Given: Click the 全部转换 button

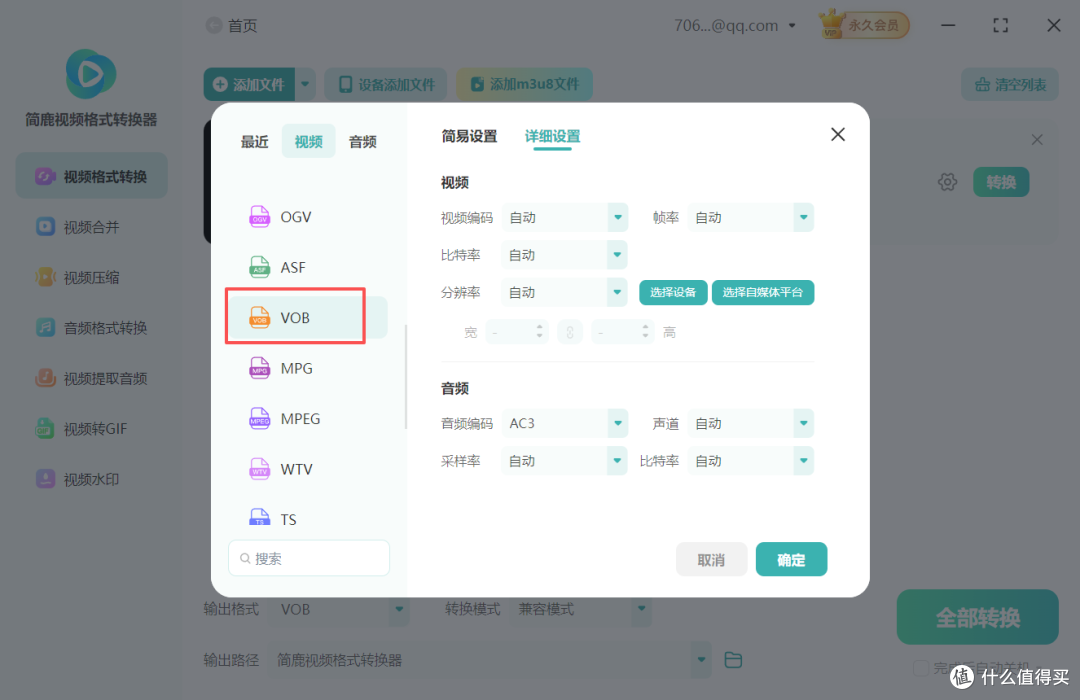Looking at the screenshot, I should pyautogui.click(x=977, y=617).
